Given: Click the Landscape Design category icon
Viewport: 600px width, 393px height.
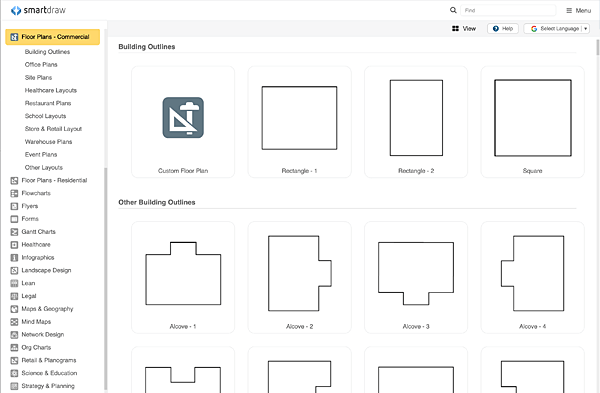Looking at the screenshot, I should coord(14,270).
